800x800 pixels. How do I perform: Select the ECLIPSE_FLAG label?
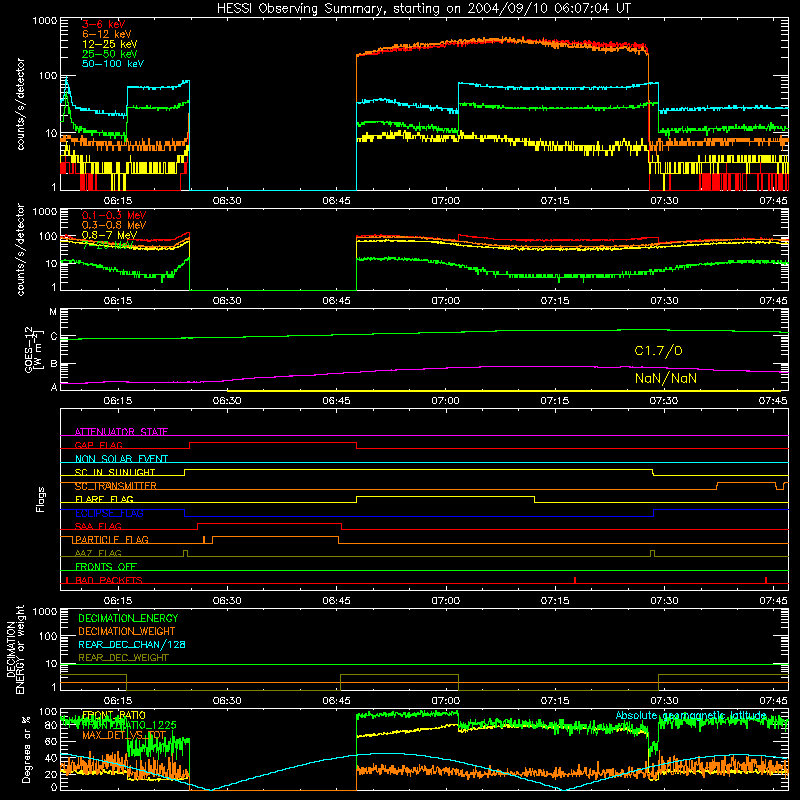(x=109, y=513)
